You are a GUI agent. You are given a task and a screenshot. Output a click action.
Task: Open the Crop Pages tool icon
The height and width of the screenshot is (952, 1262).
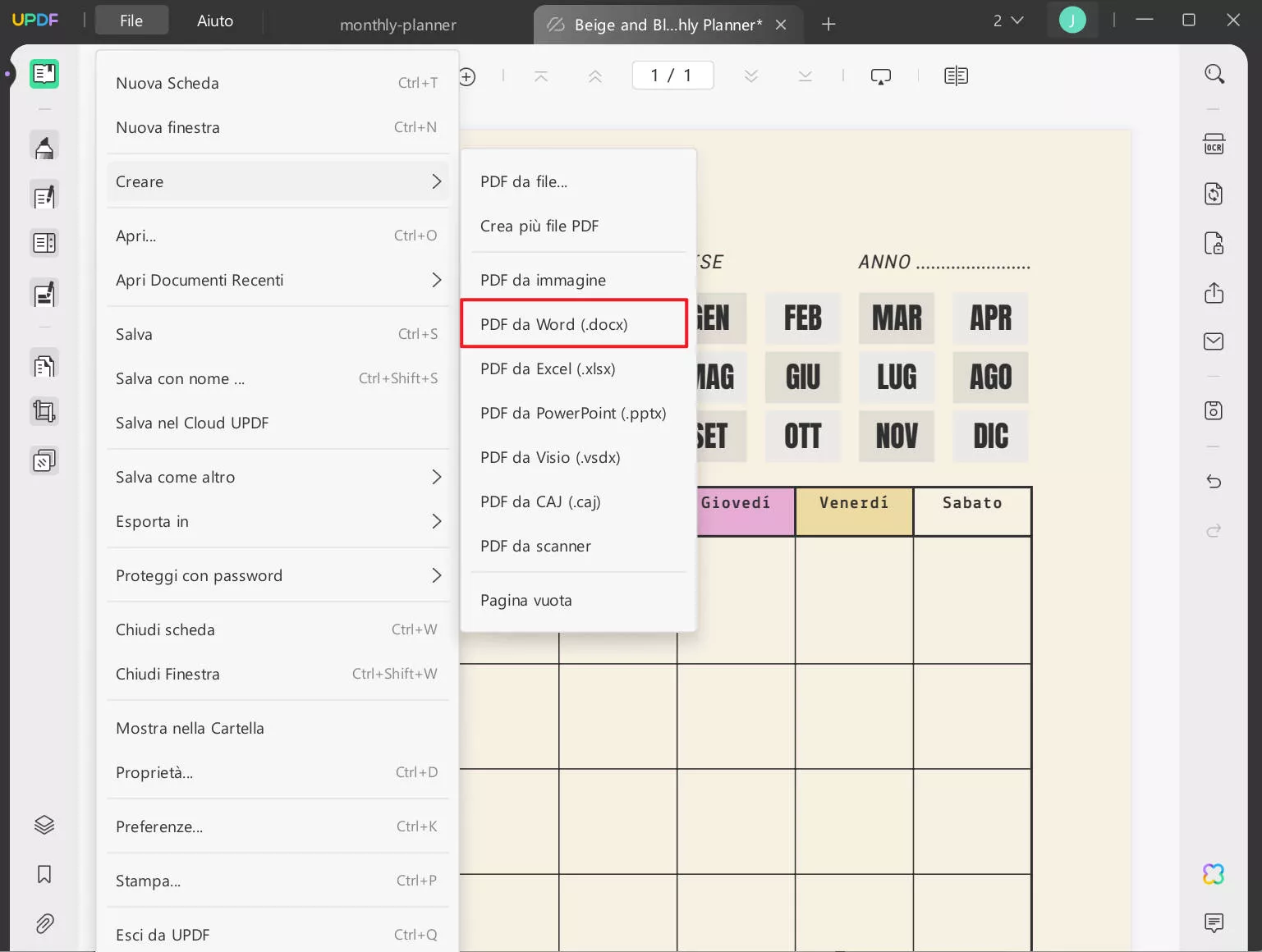pyautogui.click(x=44, y=411)
